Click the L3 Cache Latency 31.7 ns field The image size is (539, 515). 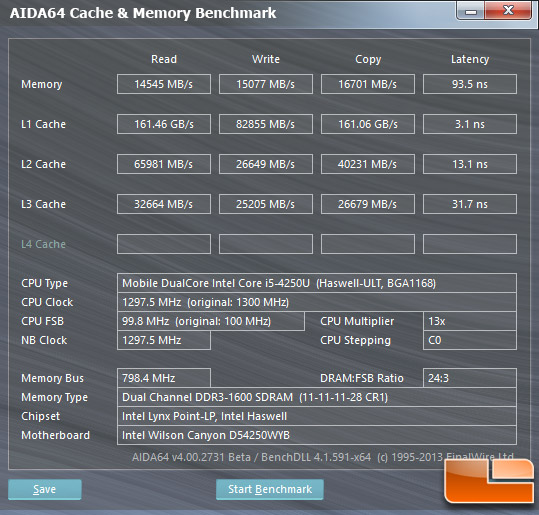click(470, 204)
